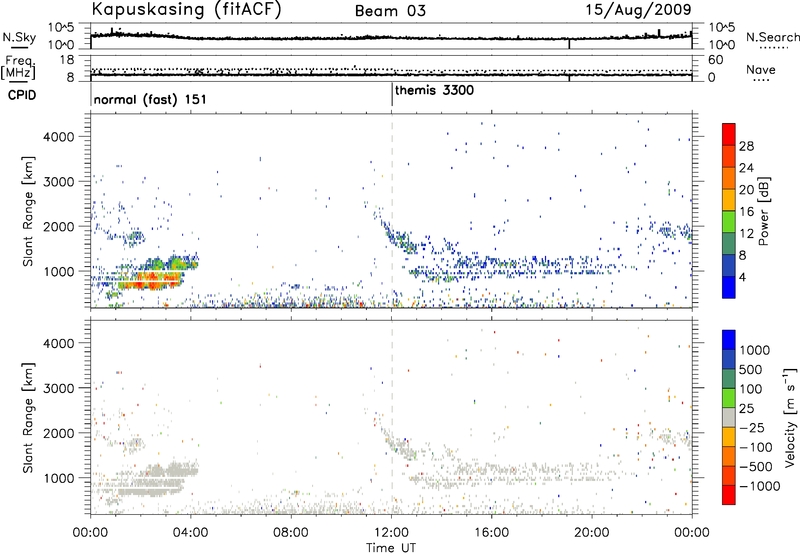This screenshot has width=800, height=554.
Task: Click the 'N.Search' legend label
Action: (772, 37)
